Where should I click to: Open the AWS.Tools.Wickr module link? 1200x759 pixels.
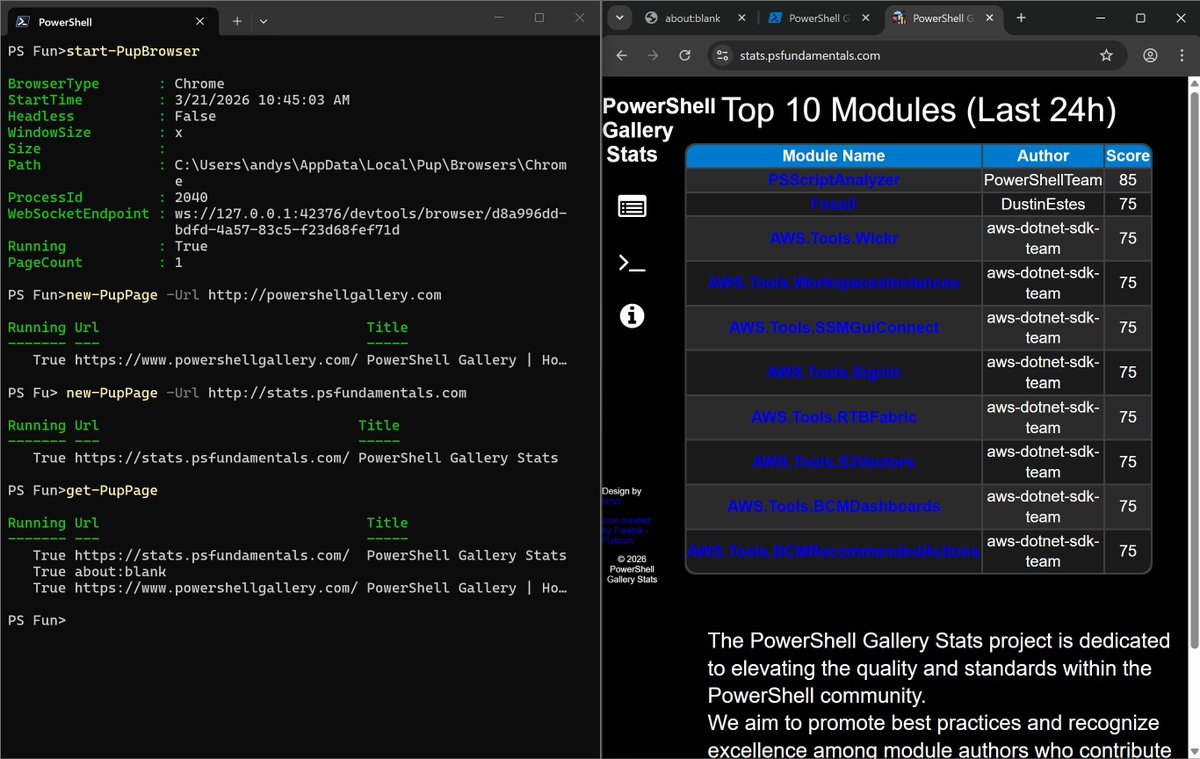click(x=833, y=239)
